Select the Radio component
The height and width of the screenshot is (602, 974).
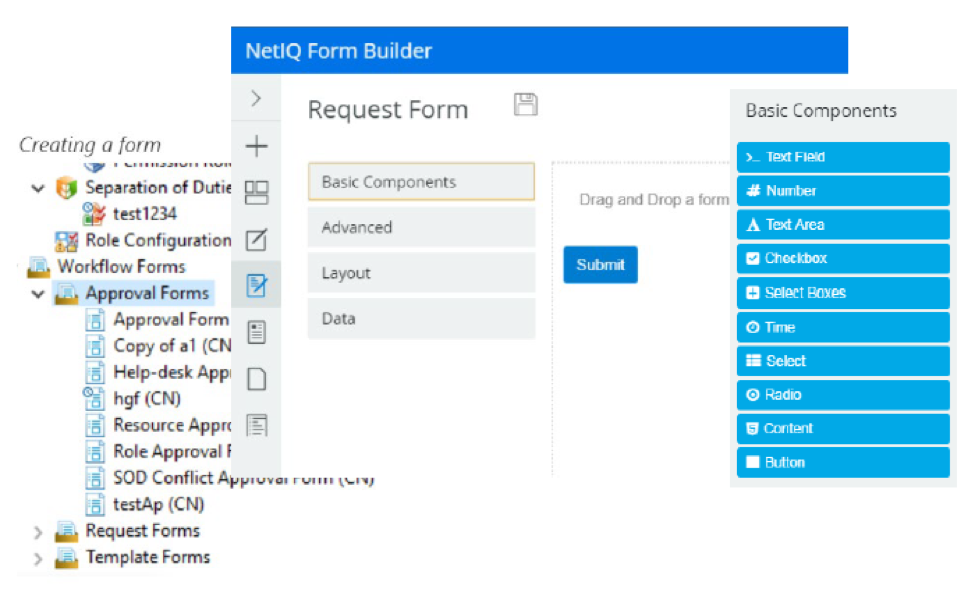click(x=843, y=394)
